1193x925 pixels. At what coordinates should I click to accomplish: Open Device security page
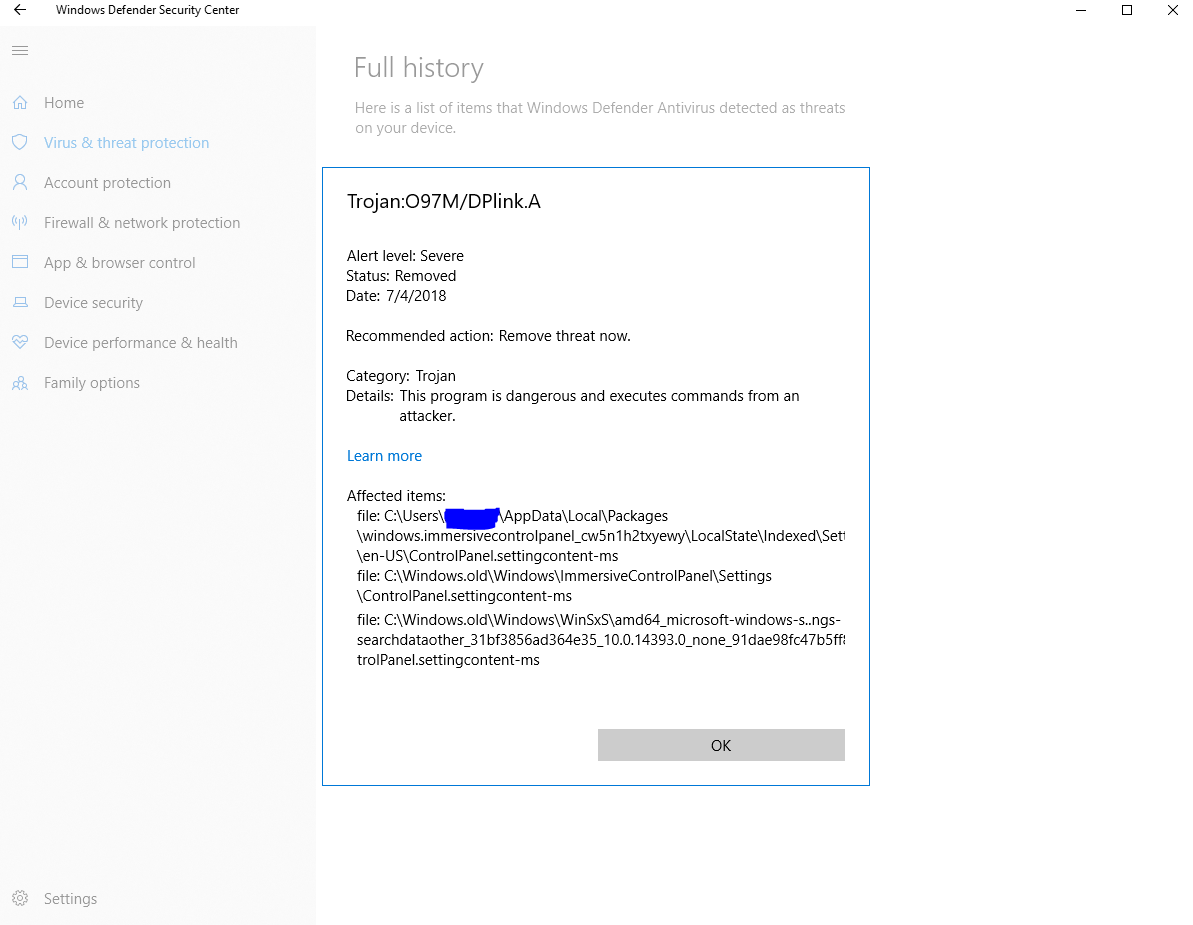94,303
